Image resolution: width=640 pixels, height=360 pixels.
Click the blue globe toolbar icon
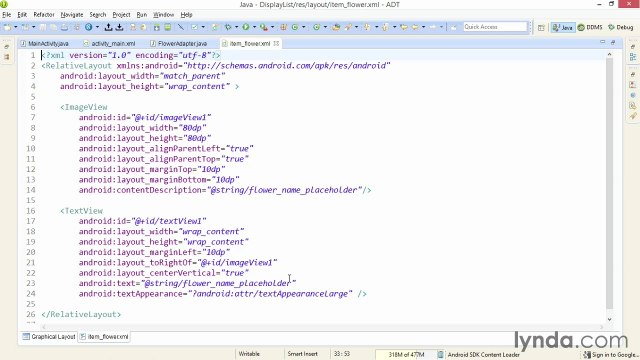(89, 27)
